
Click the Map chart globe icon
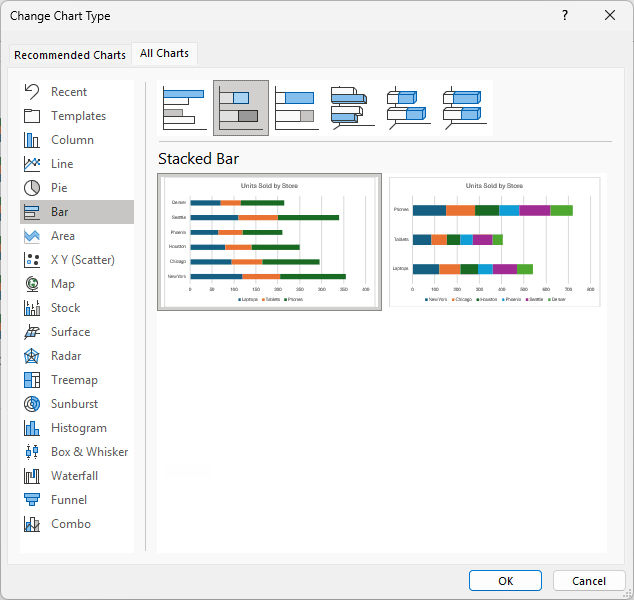(x=32, y=284)
